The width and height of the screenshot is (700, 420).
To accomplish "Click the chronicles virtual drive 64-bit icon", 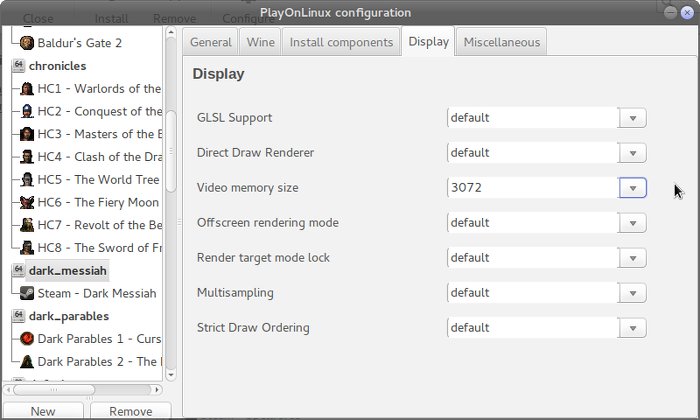I will click(18, 66).
